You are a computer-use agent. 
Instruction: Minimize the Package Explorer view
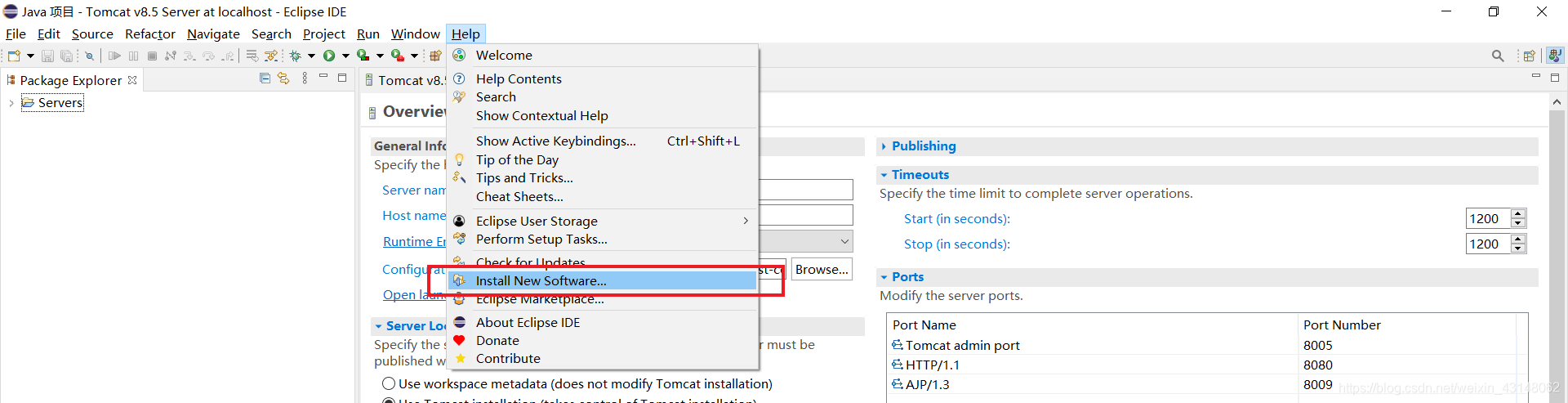point(323,76)
